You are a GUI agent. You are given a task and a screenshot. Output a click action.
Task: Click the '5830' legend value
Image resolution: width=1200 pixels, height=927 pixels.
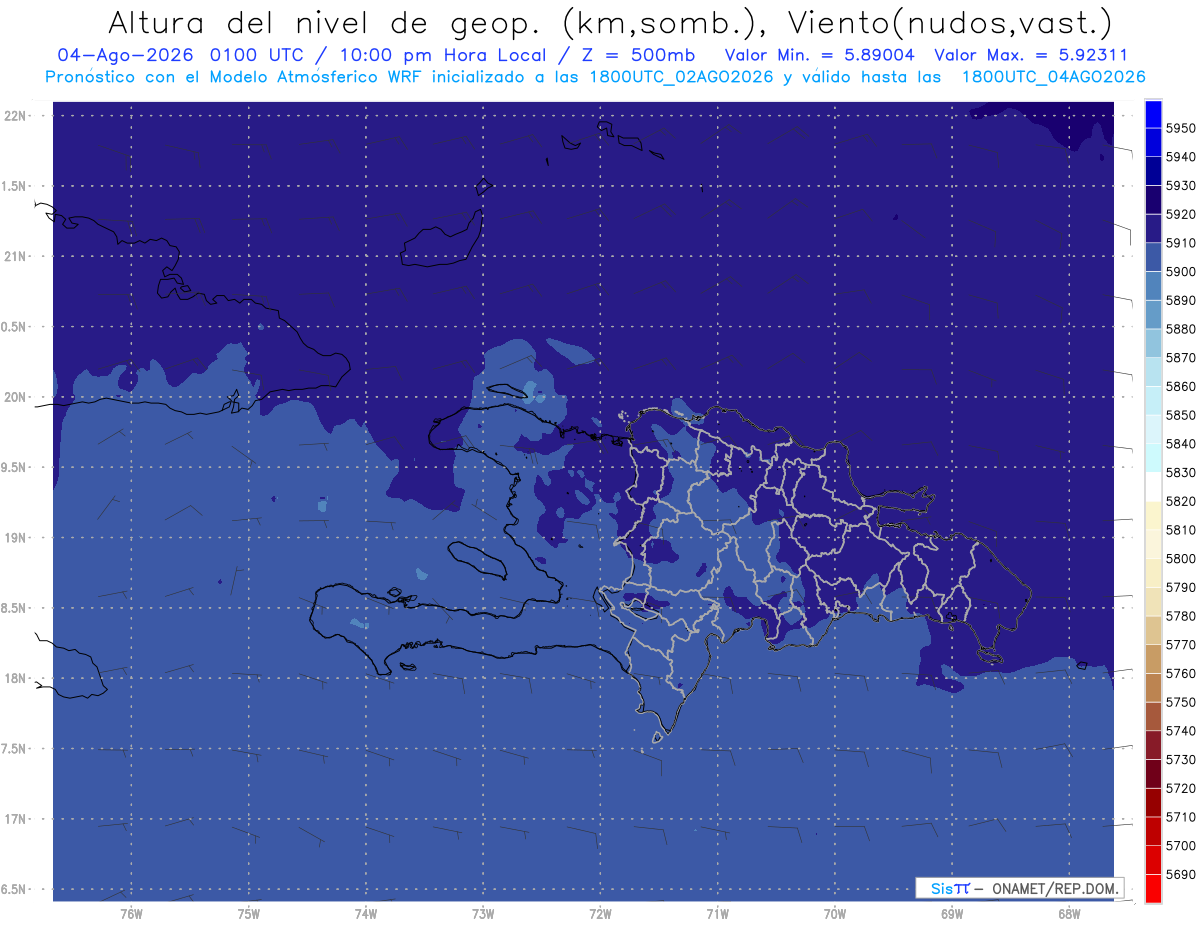[1180, 472]
